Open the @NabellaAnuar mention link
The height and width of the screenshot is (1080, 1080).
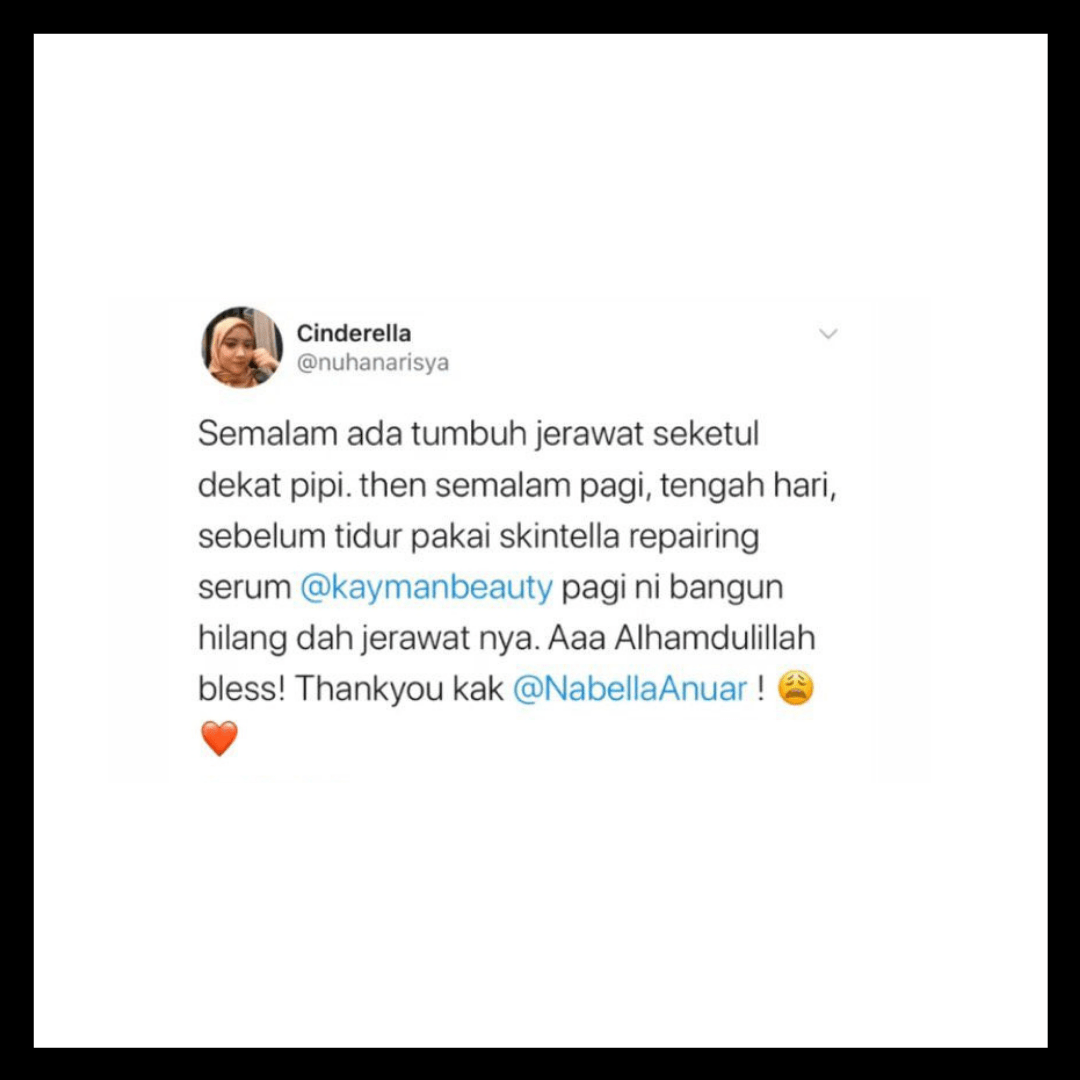[630, 688]
